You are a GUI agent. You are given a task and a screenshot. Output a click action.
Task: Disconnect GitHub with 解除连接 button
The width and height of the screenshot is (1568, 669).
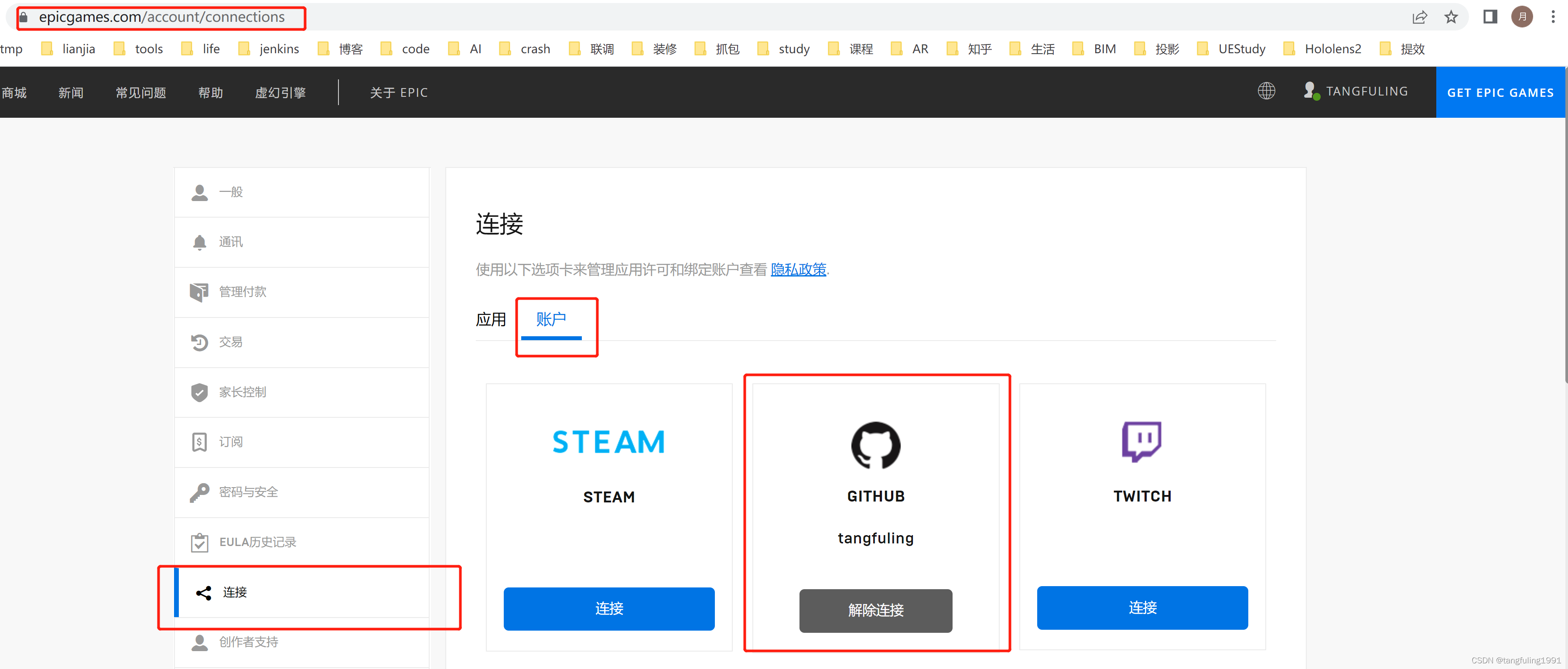[x=875, y=611]
